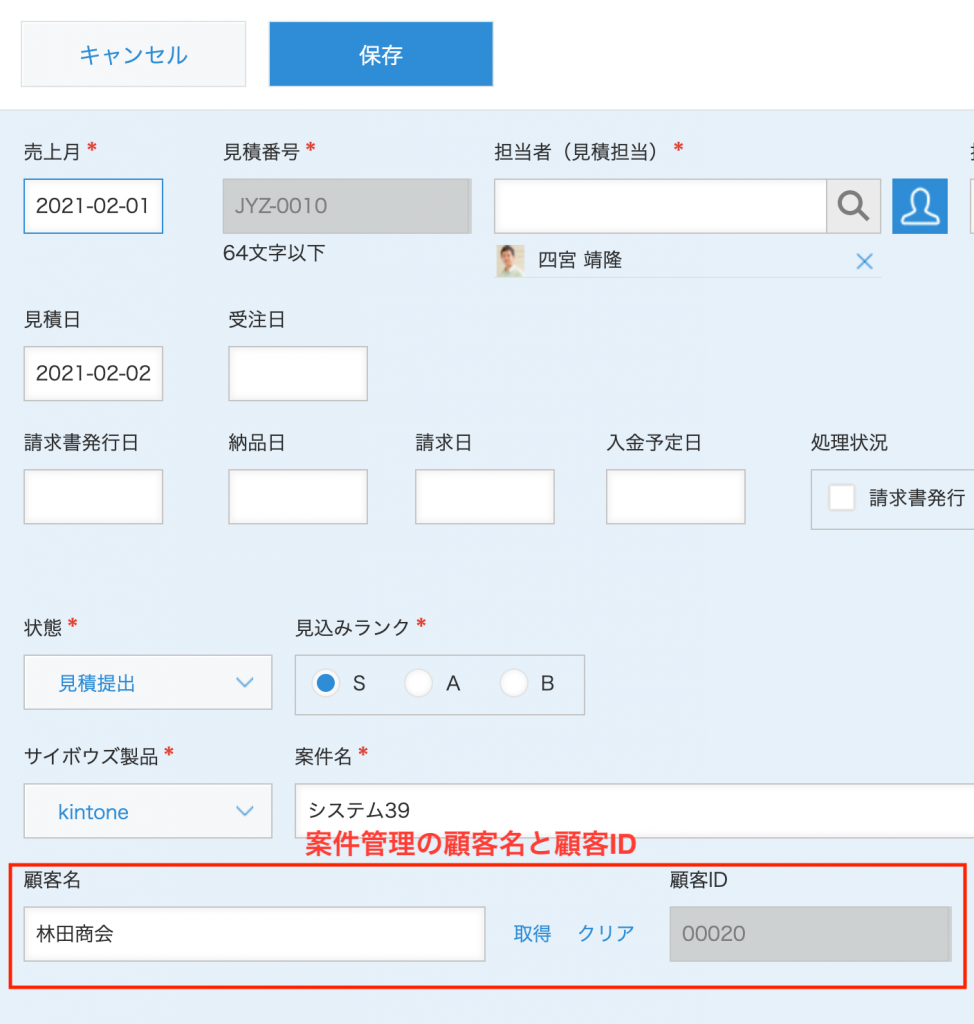Click the empty 入金予定日 field
This screenshot has height=1024, width=974.
click(x=675, y=496)
